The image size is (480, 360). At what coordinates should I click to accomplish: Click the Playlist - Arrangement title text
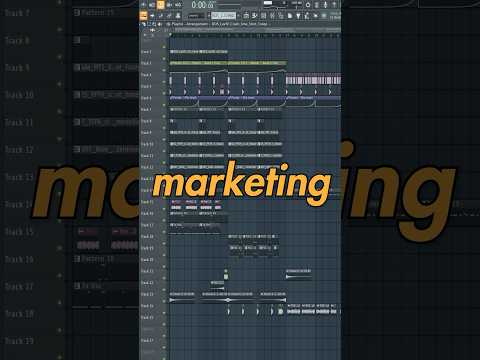click(190, 24)
